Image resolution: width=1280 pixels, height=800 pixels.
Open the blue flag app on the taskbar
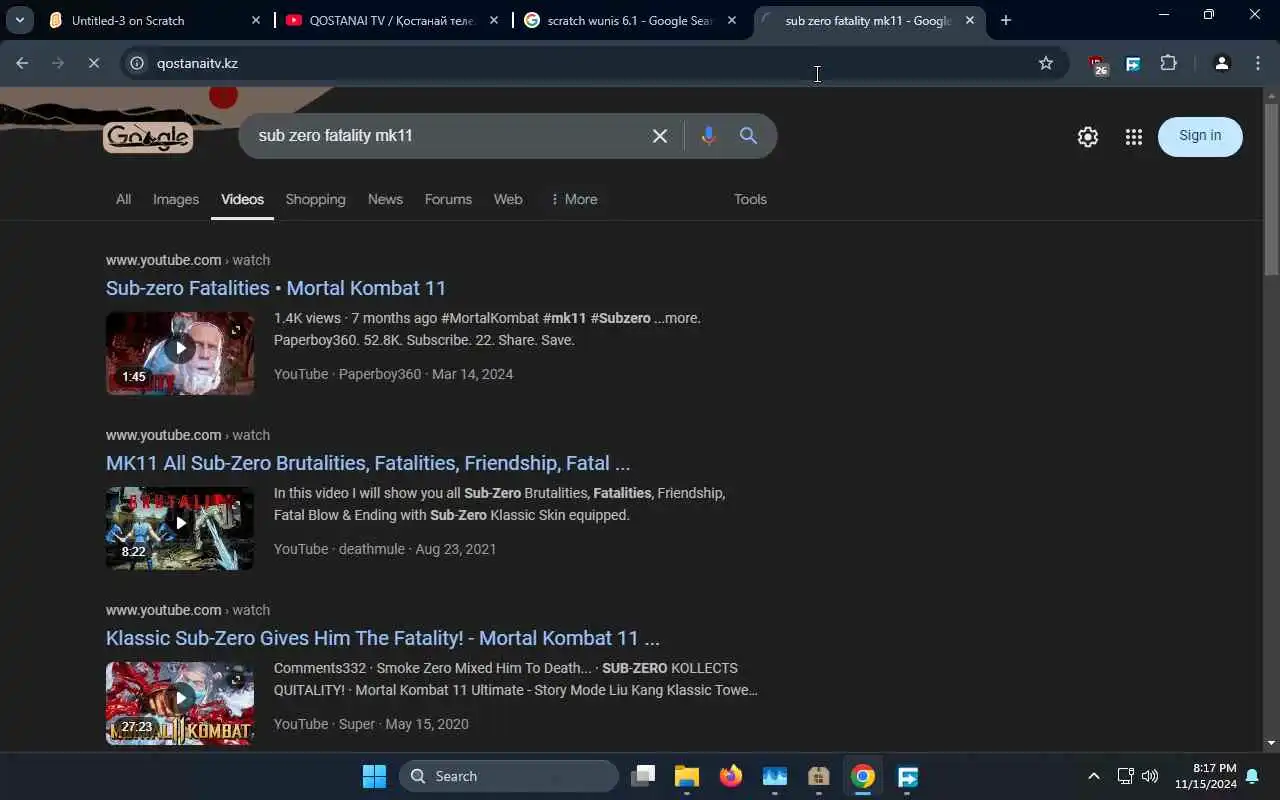[908, 776]
